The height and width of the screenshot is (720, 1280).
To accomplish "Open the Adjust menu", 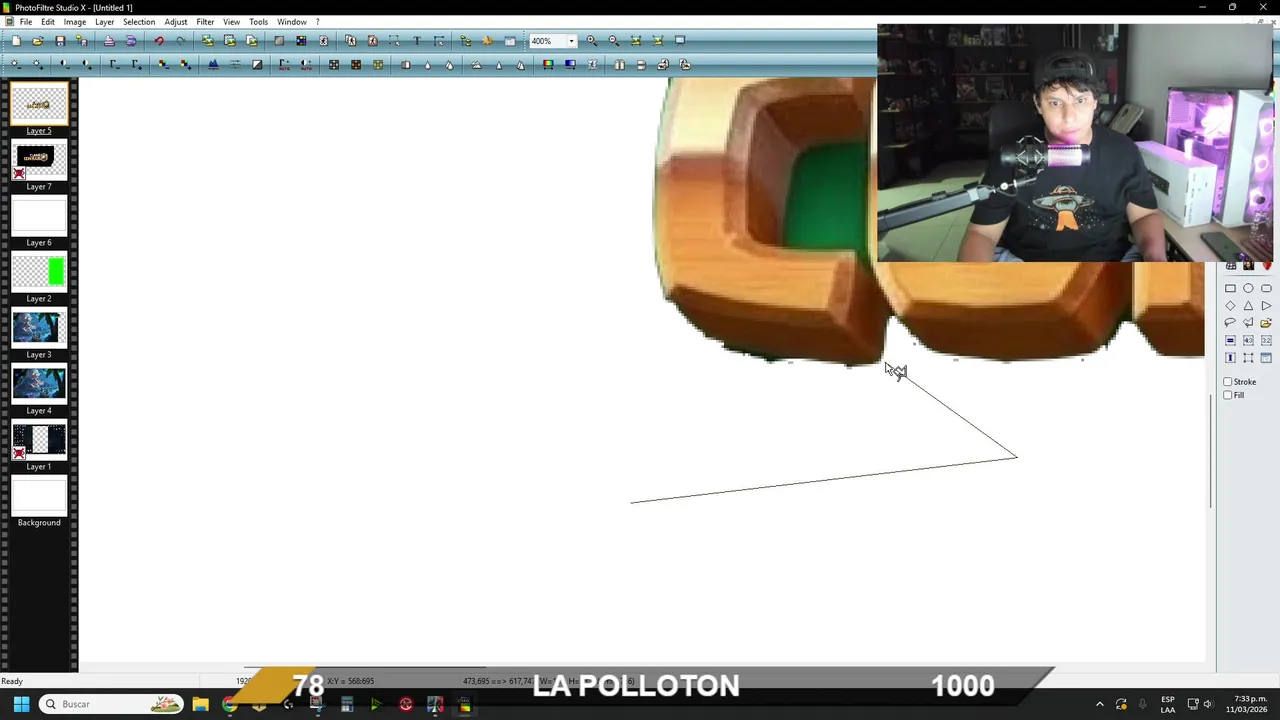I will [x=176, y=22].
